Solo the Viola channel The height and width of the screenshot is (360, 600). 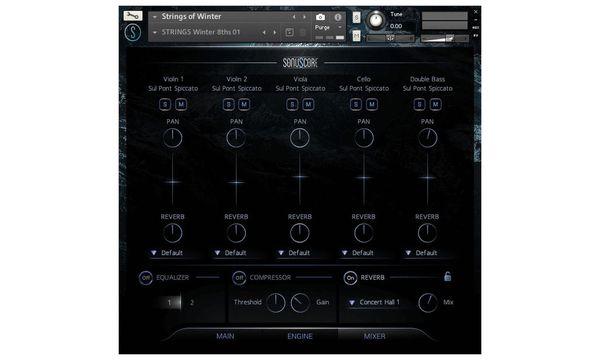(292, 104)
